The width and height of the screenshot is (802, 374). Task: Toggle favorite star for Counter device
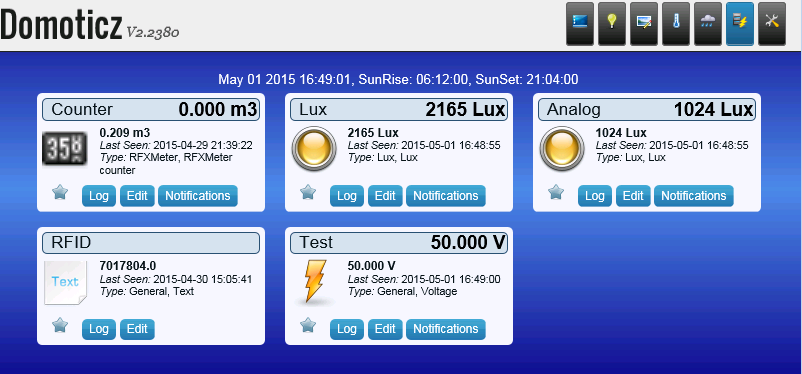pos(60,192)
